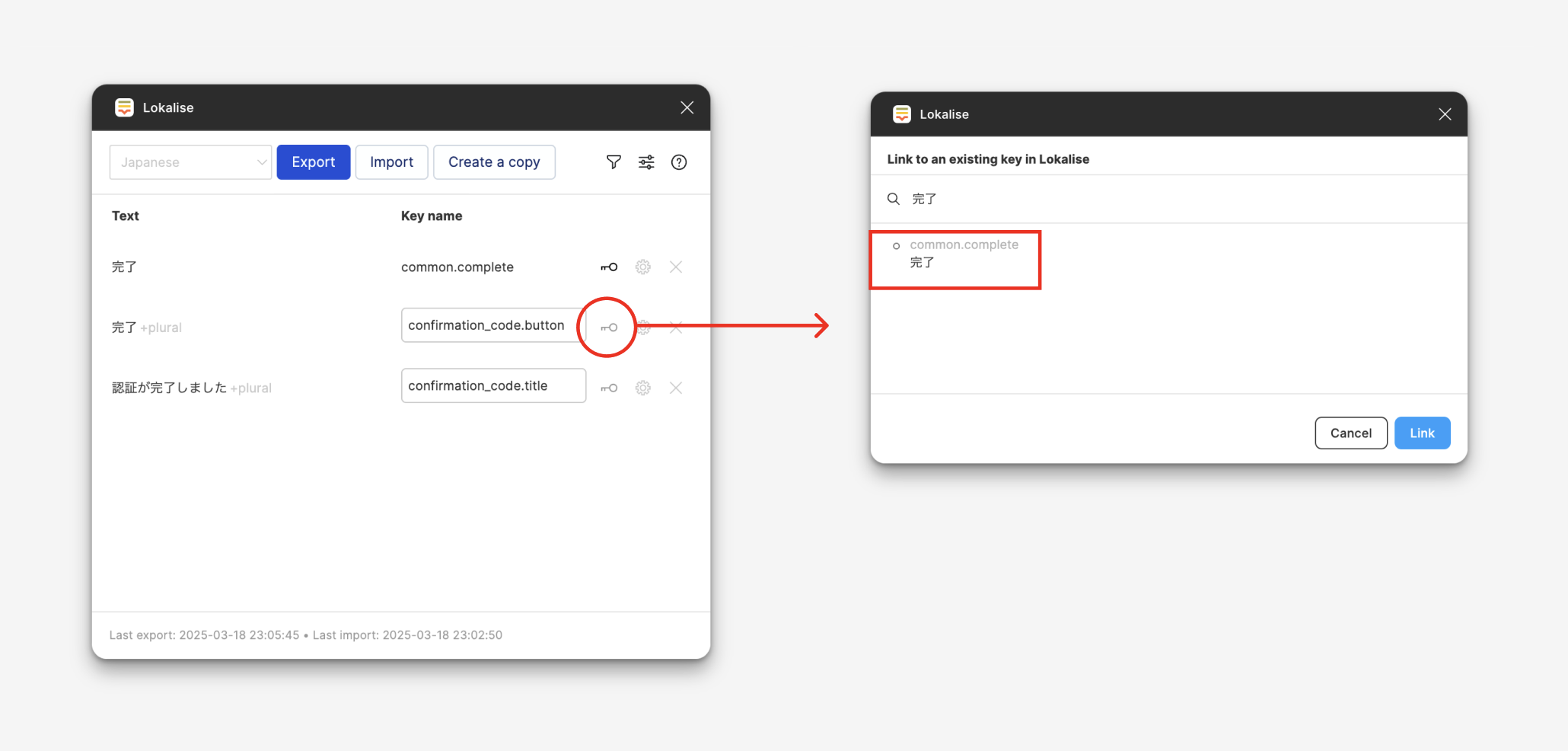Open the help question mark icon
This screenshot has width=1568, height=751.
pos(679,162)
